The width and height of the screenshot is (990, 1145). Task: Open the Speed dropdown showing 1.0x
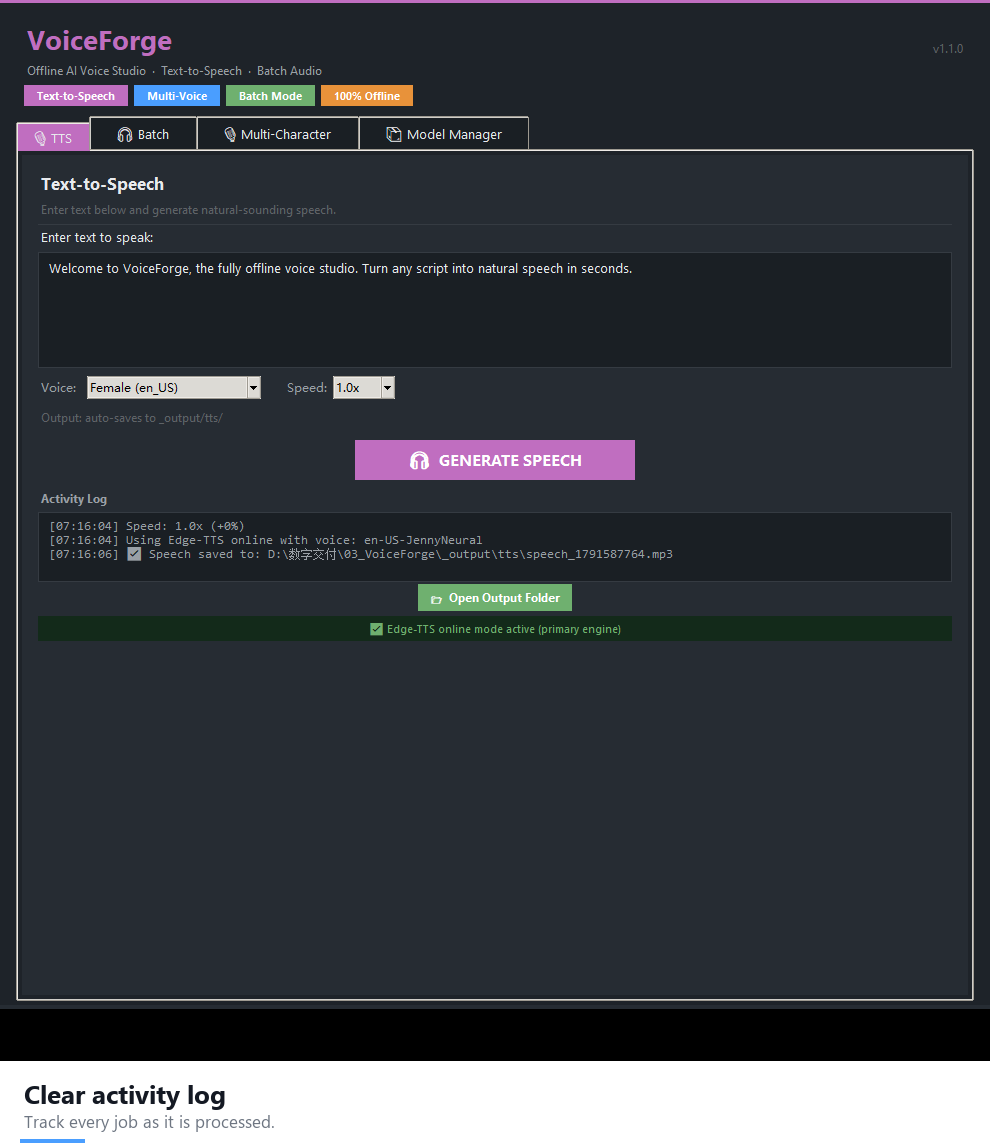(364, 388)
